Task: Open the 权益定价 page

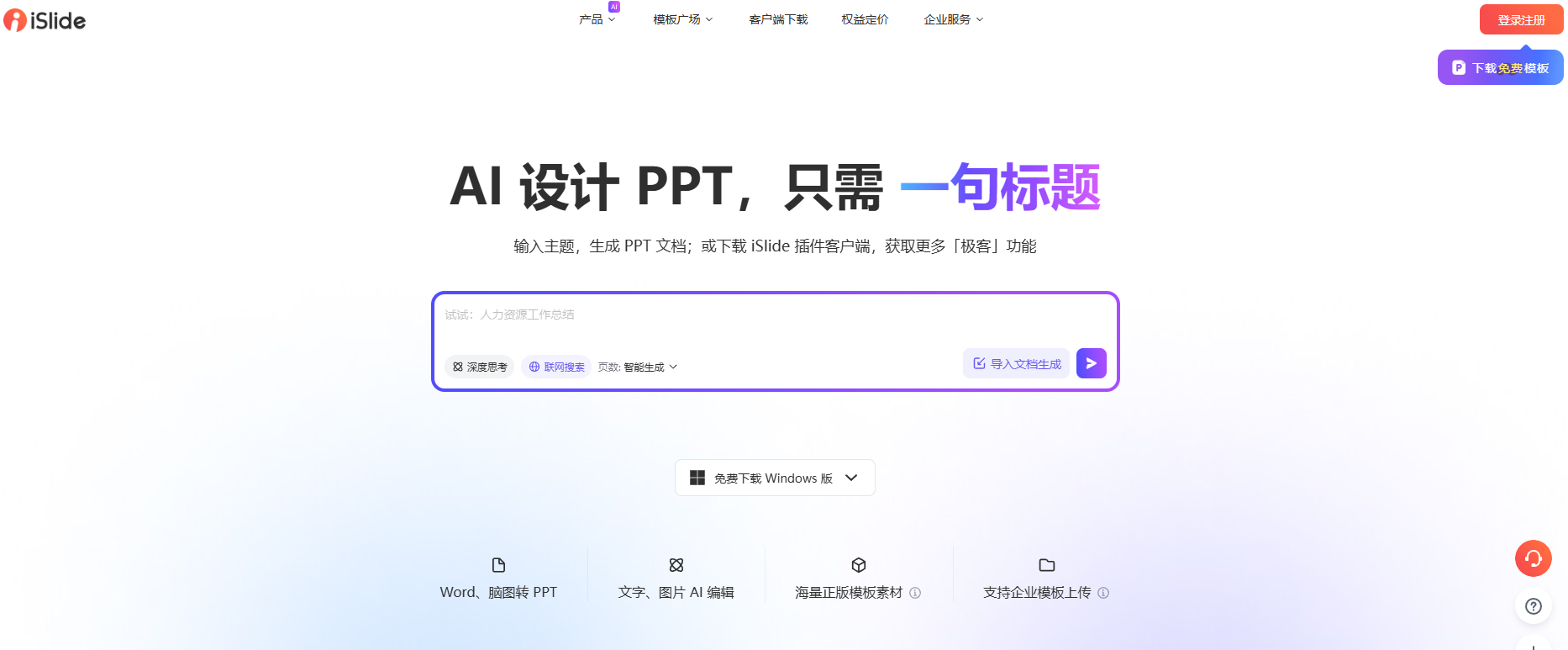Action: pyautogui.click(x=865, y=19)
